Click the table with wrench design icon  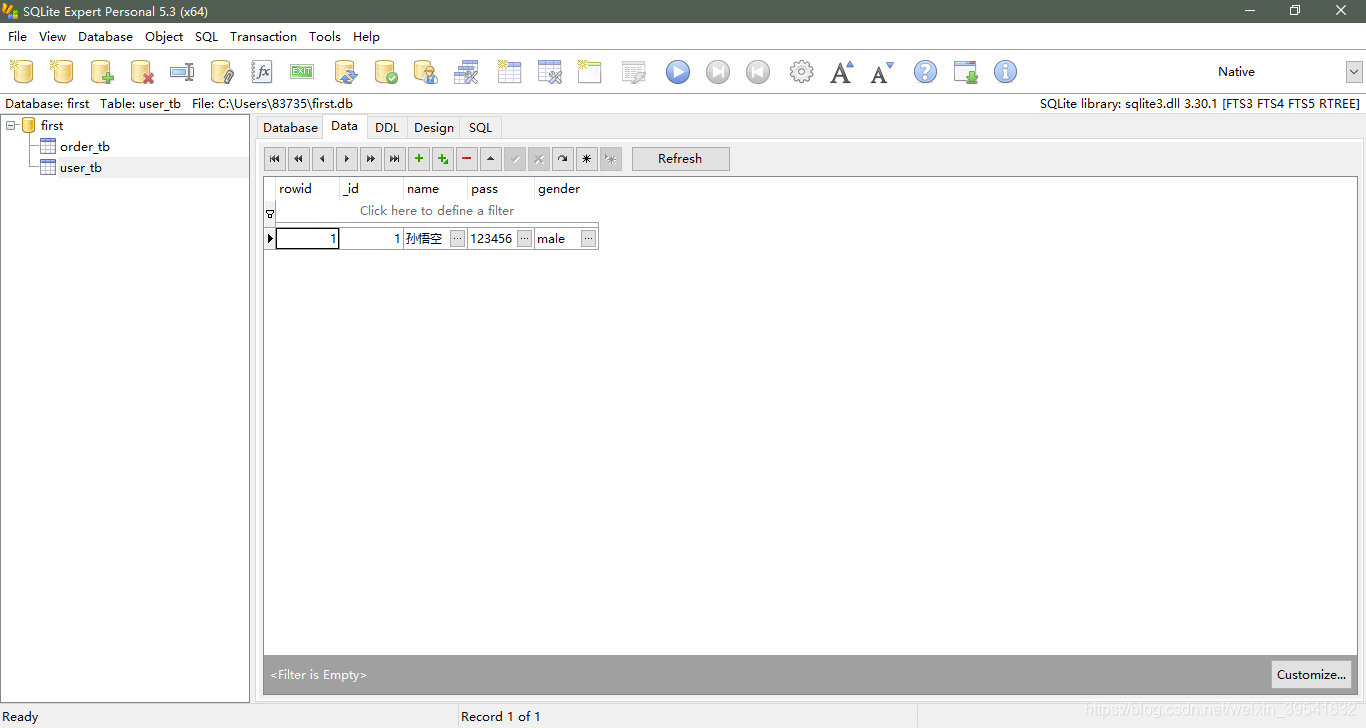point(550,72)
